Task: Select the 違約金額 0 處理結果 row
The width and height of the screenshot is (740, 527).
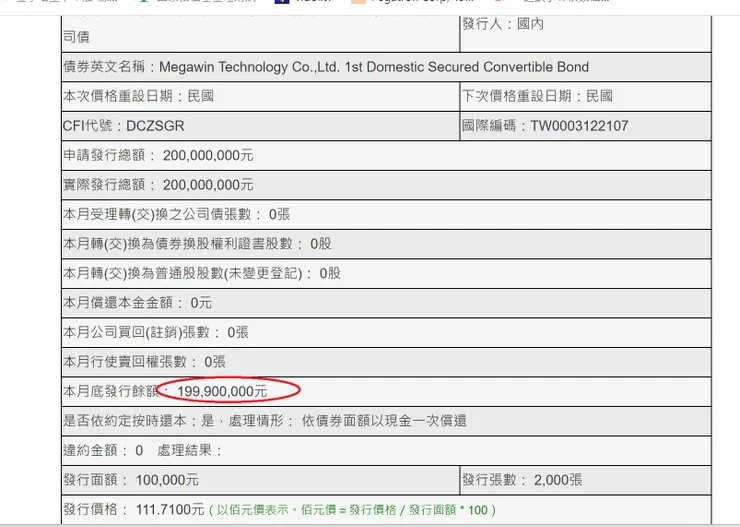Action: pyautogui.click(x=386, y=451)
